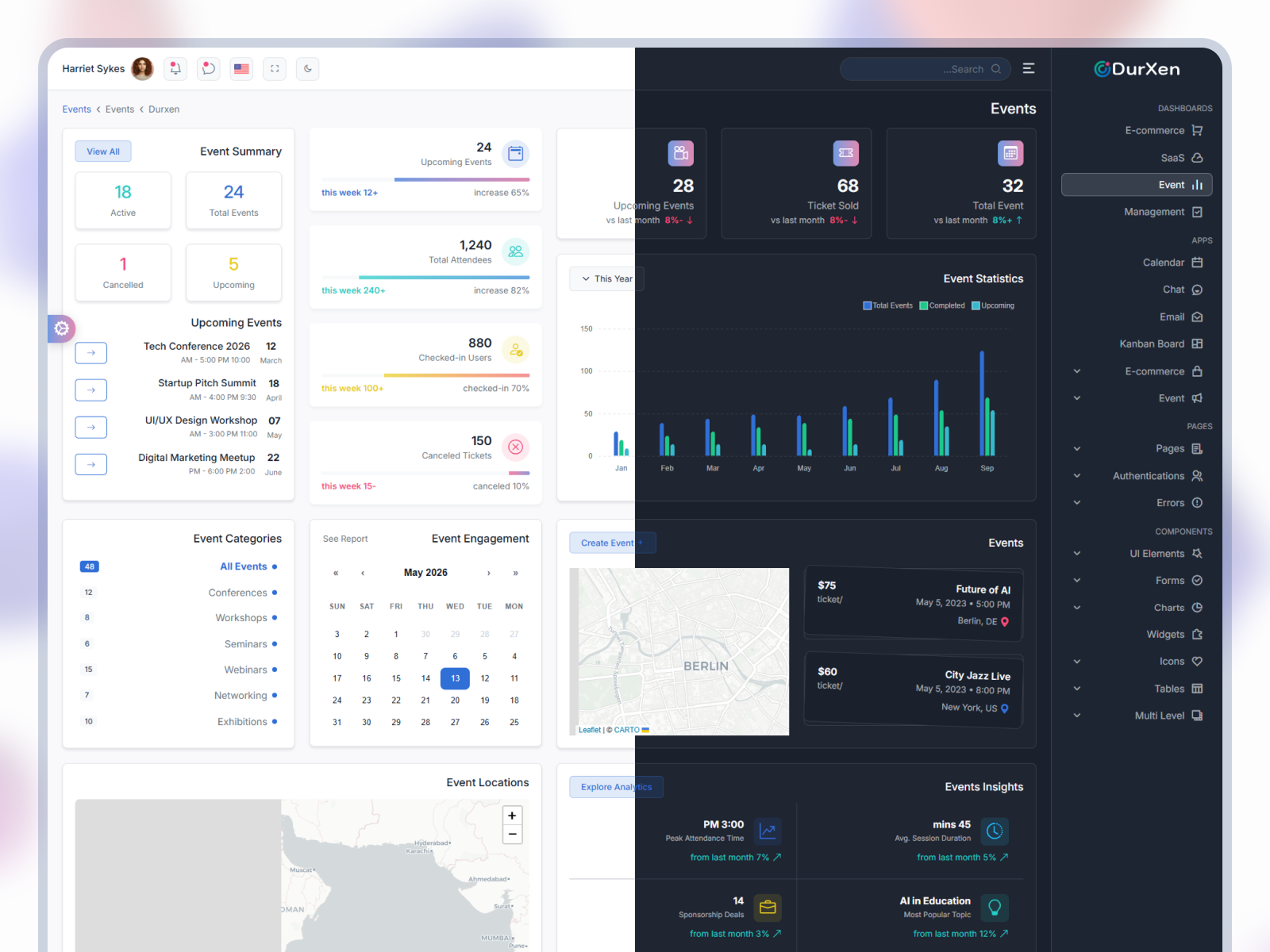Click the search magnifier icon
The image size is (1270, 952).
pyautogui.click(x=996, y=69)
